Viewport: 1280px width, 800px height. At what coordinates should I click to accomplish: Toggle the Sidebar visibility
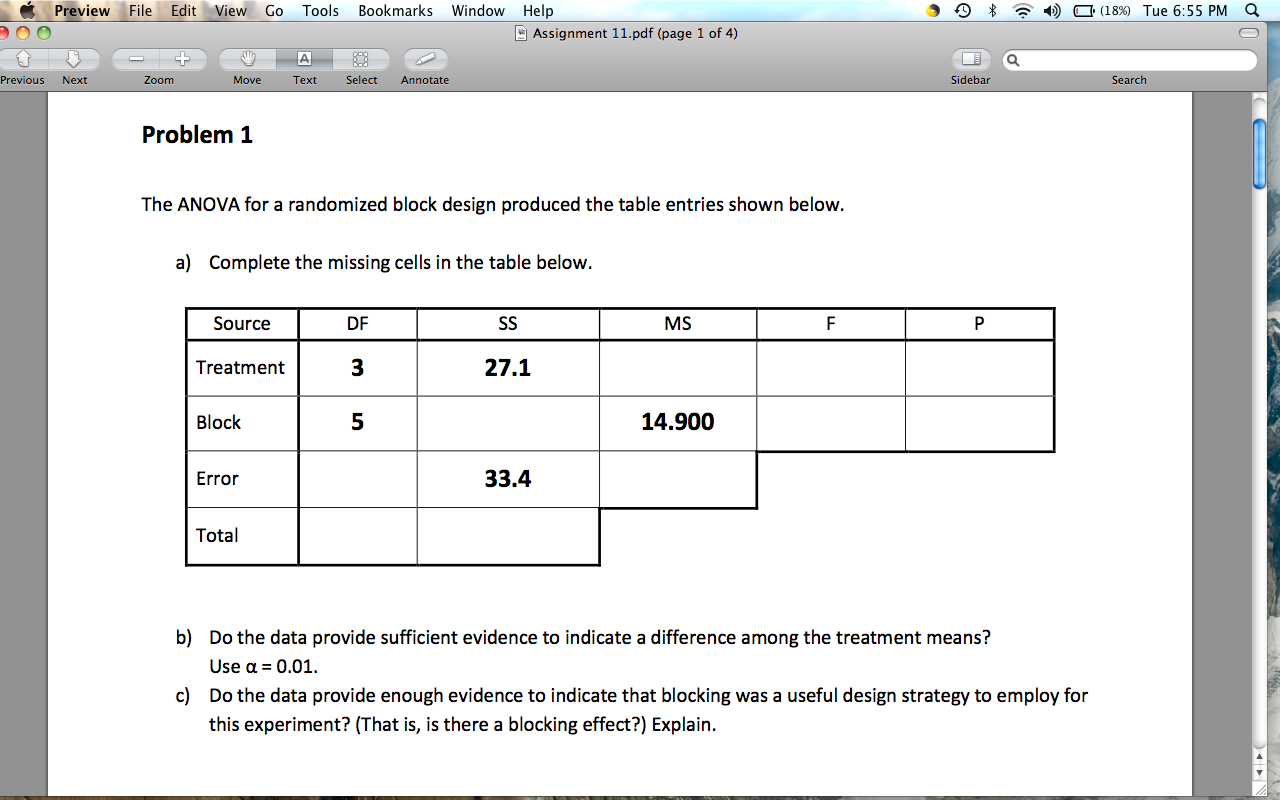point(969,60)
